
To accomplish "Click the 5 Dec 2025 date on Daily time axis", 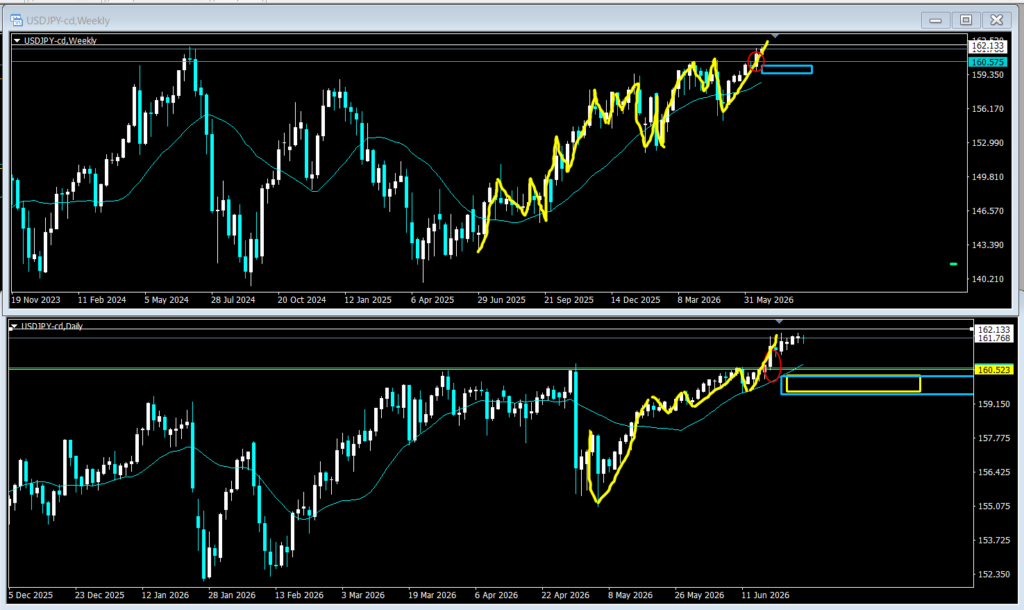I will (x=33, y=595).
